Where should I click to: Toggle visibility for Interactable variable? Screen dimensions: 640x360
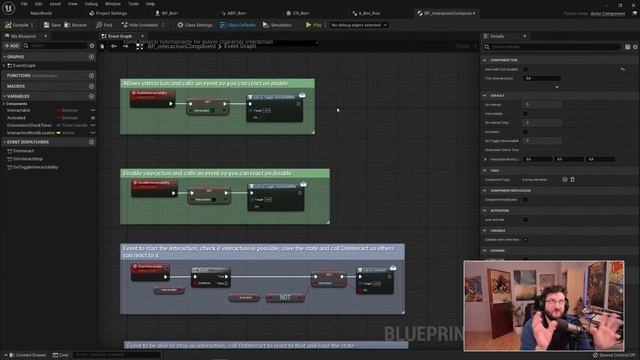pyautogui.click(x=93, y=110)
